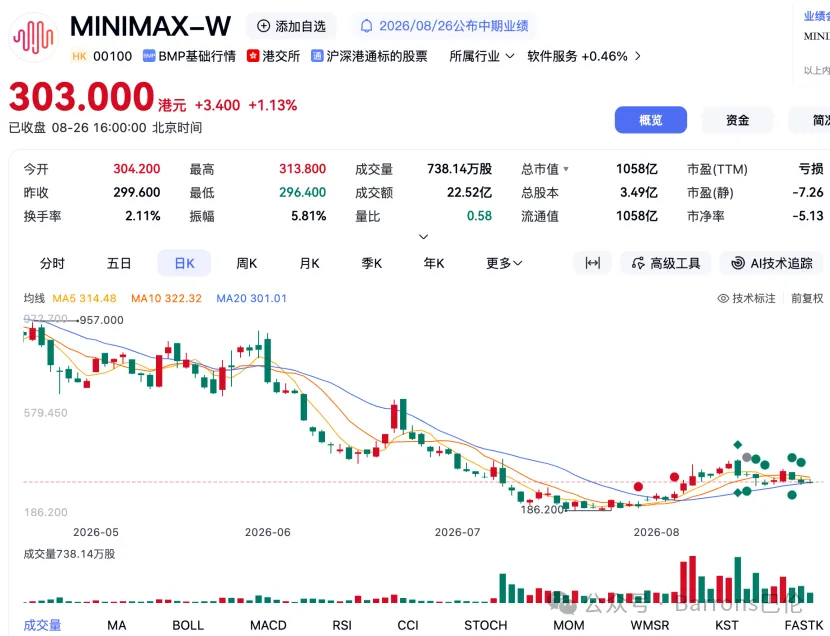Switch to the 资金 tab
Screen dimensions: 830x636
[737, 120]
